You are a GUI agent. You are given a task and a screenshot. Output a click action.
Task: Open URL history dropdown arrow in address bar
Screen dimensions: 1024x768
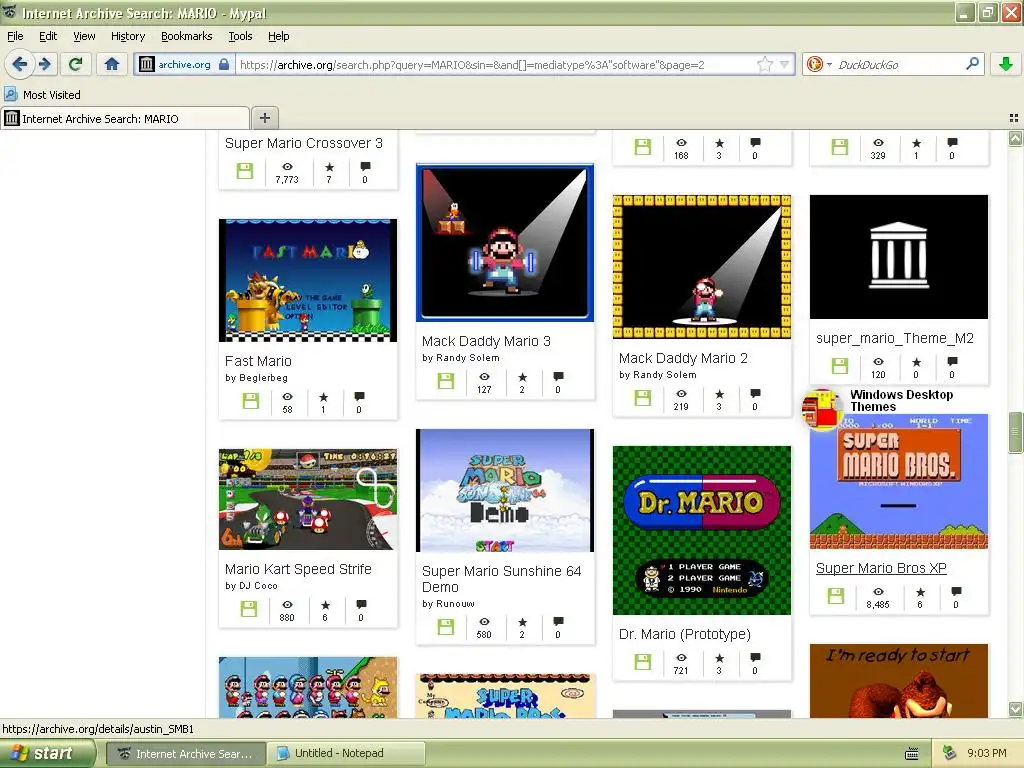(x=785, y=64)
